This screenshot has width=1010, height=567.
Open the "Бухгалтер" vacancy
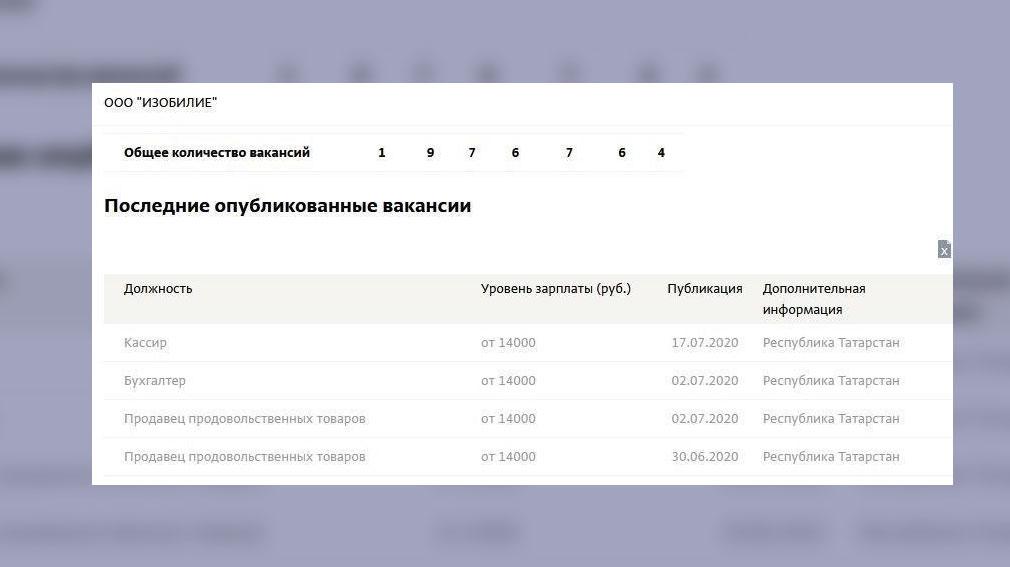click(155, 381)
